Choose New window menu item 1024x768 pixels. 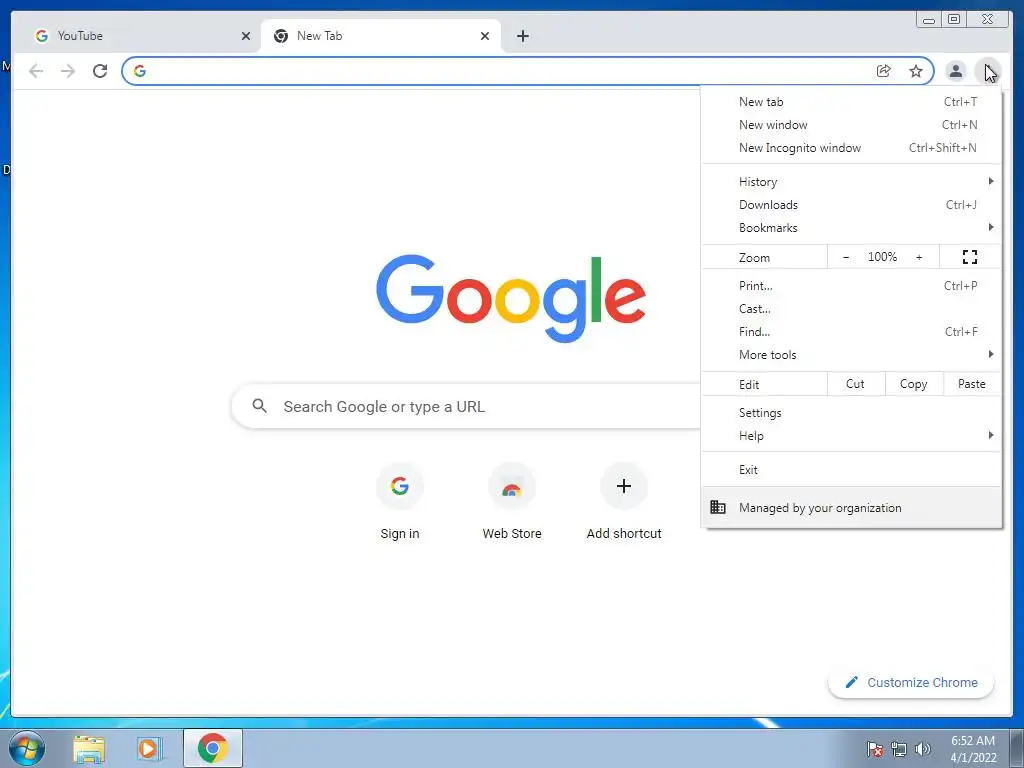click(x=852, y=125)
